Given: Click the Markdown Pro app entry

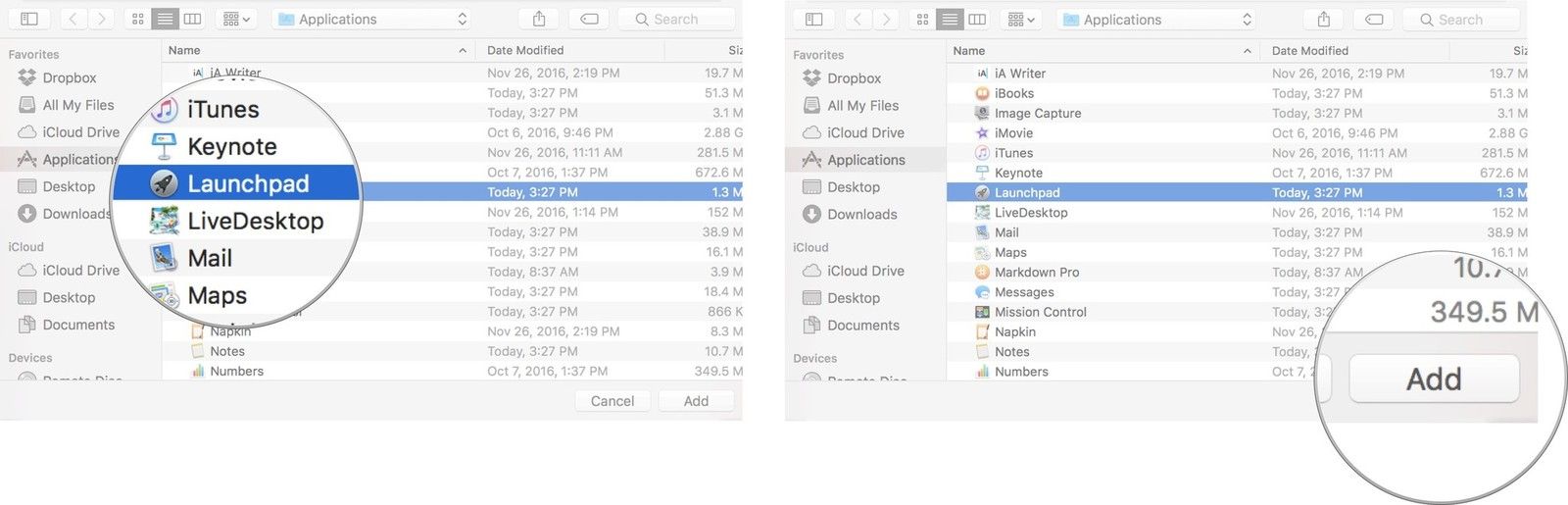Looking at the screenshot, I should click(1036, 273).
